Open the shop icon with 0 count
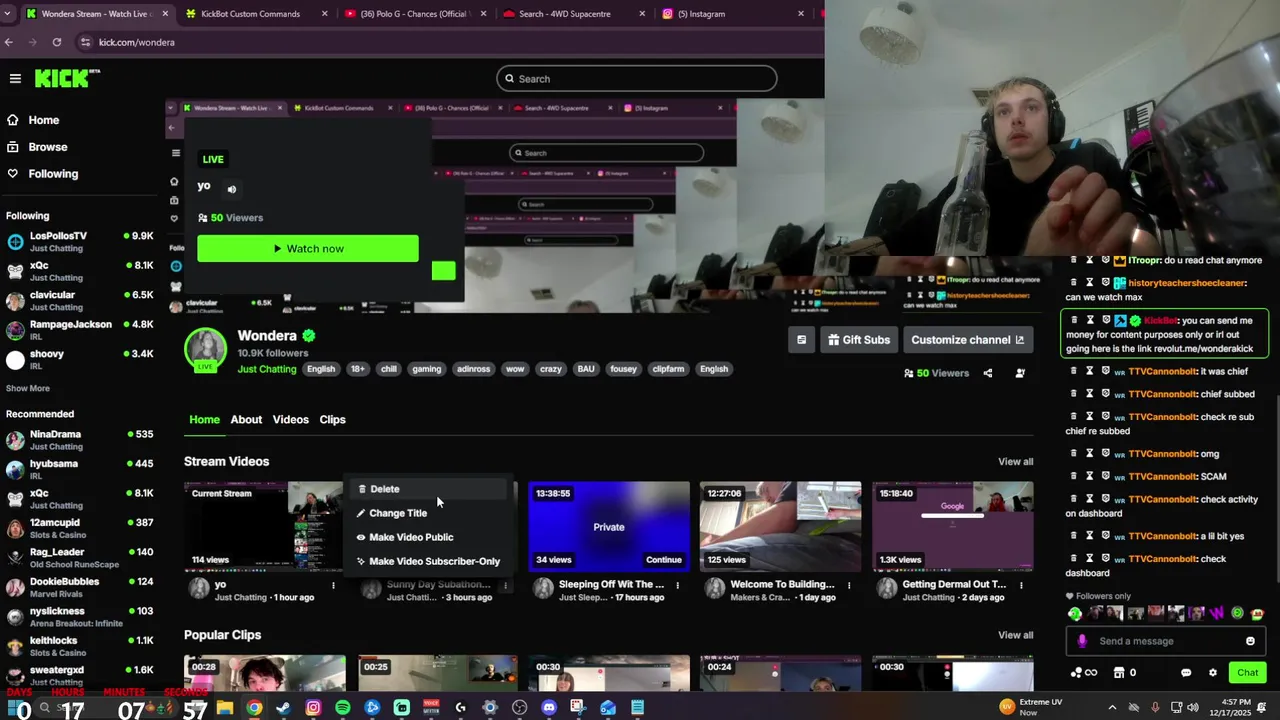1280x720 pixels. tap(1125, 673)
